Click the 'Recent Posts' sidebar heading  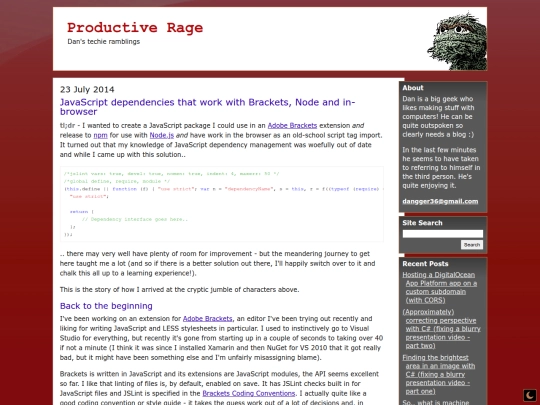[425, 264]
